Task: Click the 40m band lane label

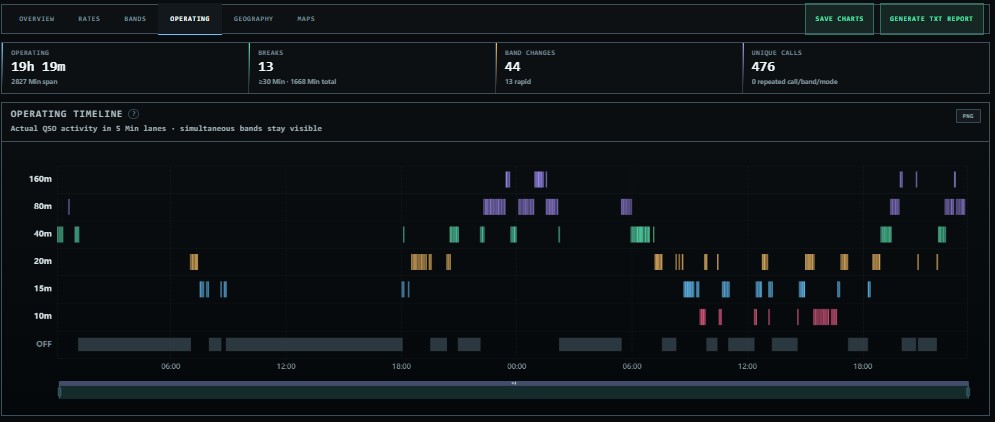Action: point(42,234)
